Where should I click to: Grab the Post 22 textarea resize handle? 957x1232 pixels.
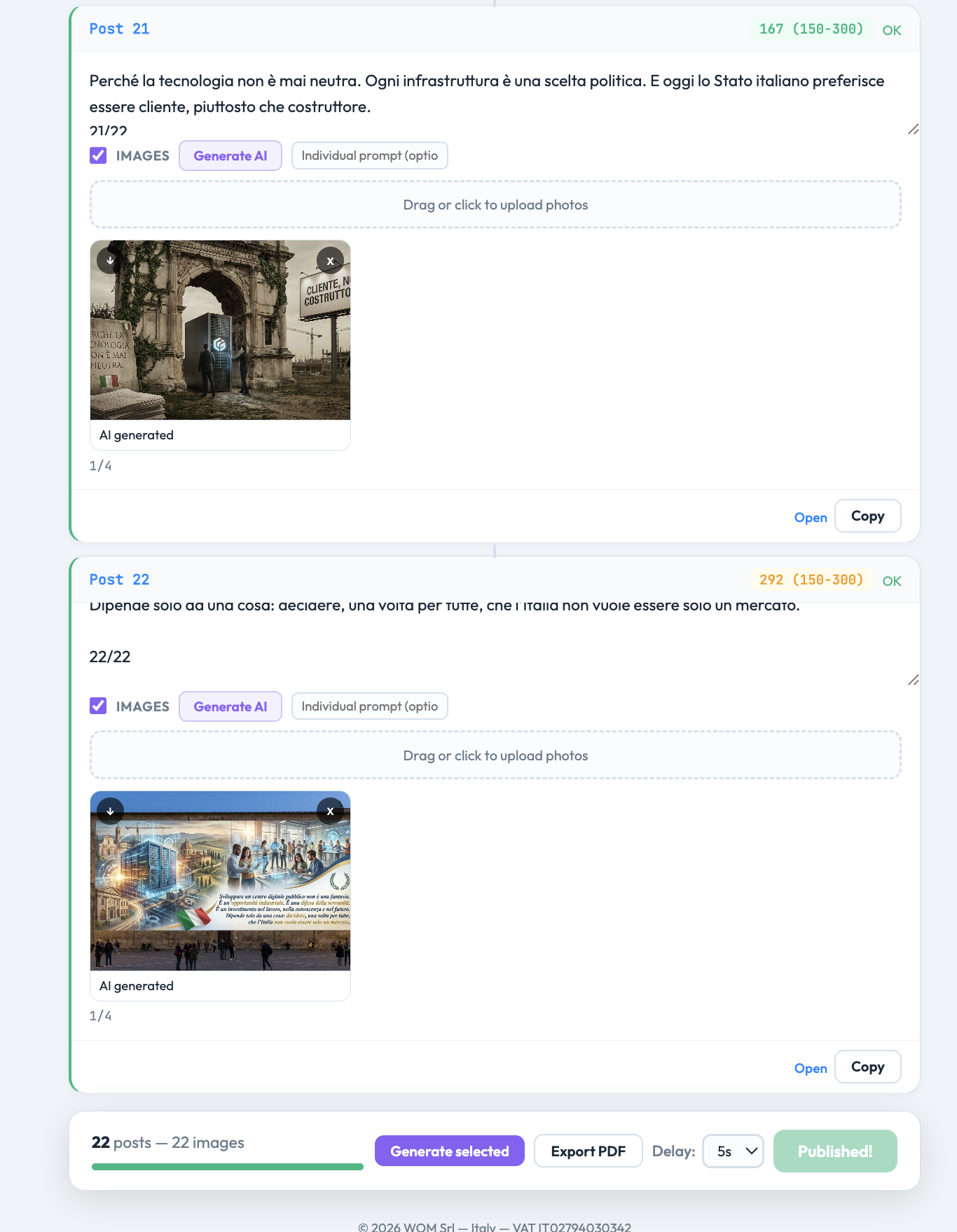pos(913,680)
